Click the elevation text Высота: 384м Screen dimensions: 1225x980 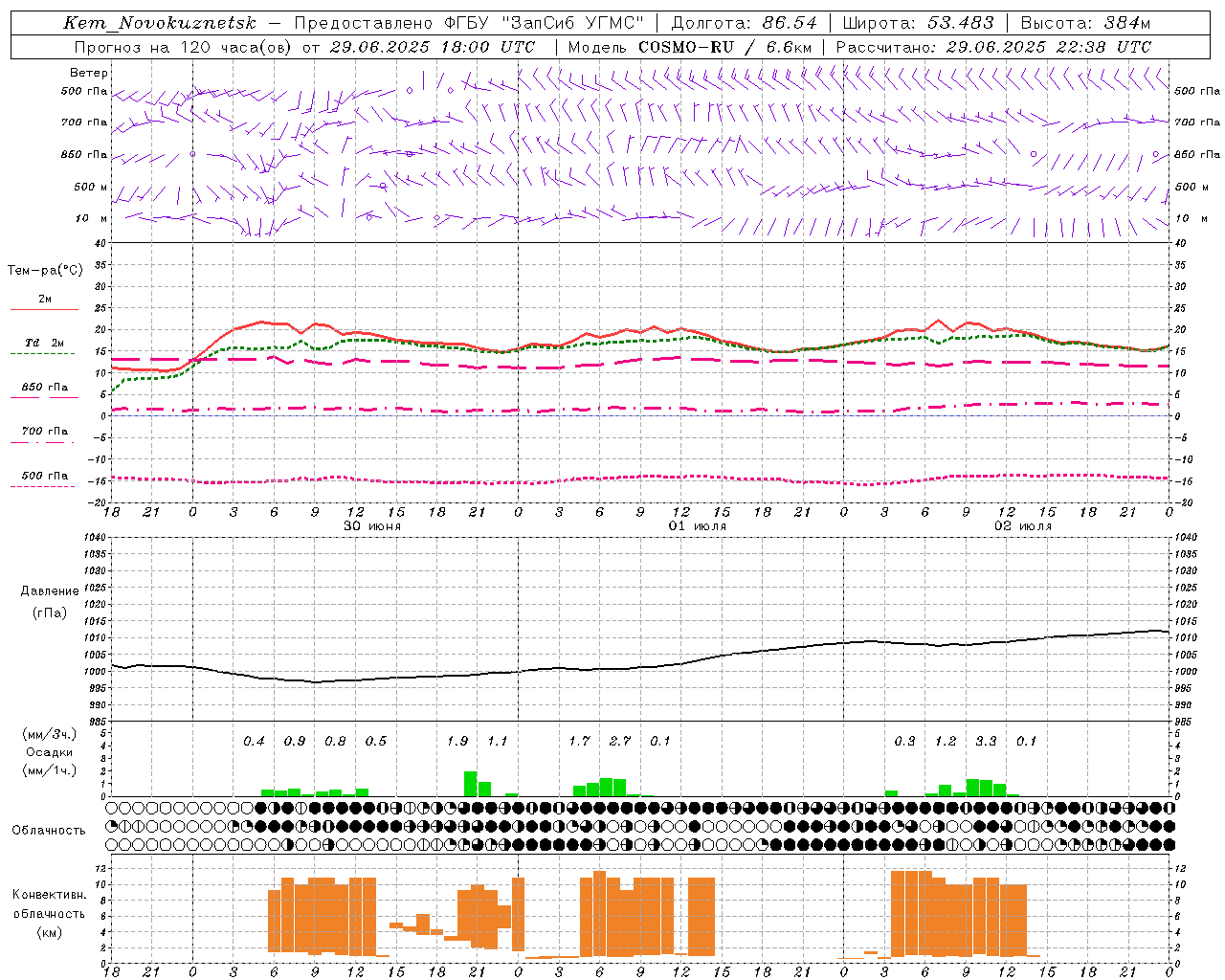tap(1085, 23)
